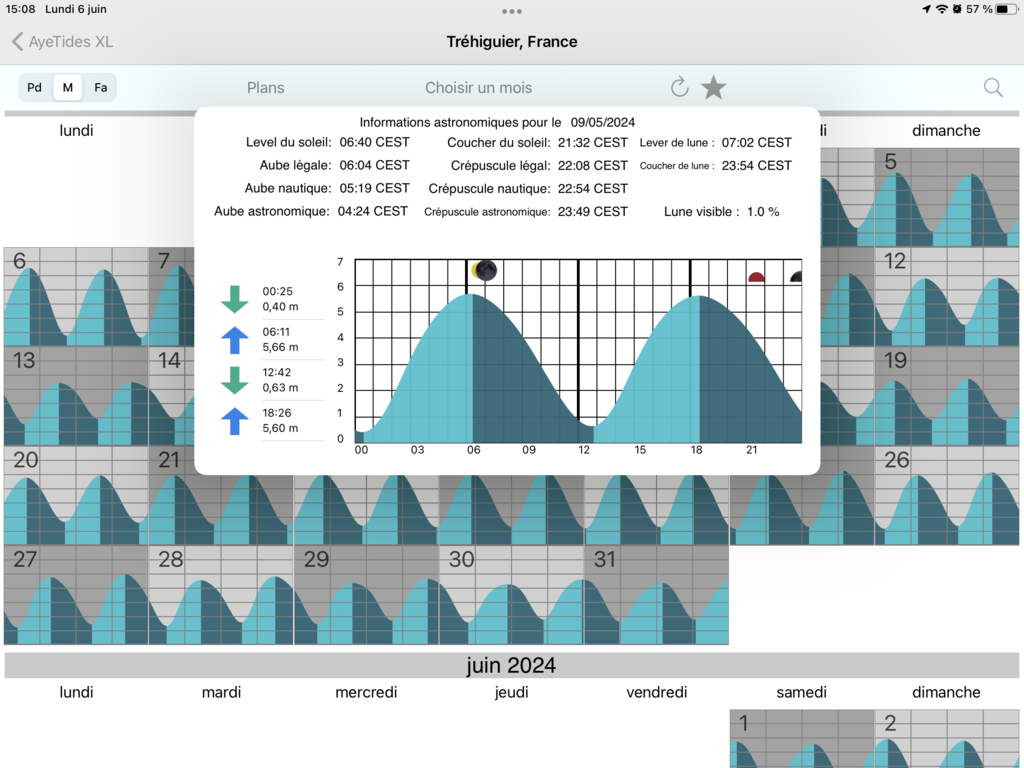Tap the Aube nautique time 05:19 CEST
The height and width of the screenshot is (768, 1024).
click(374, 188)
